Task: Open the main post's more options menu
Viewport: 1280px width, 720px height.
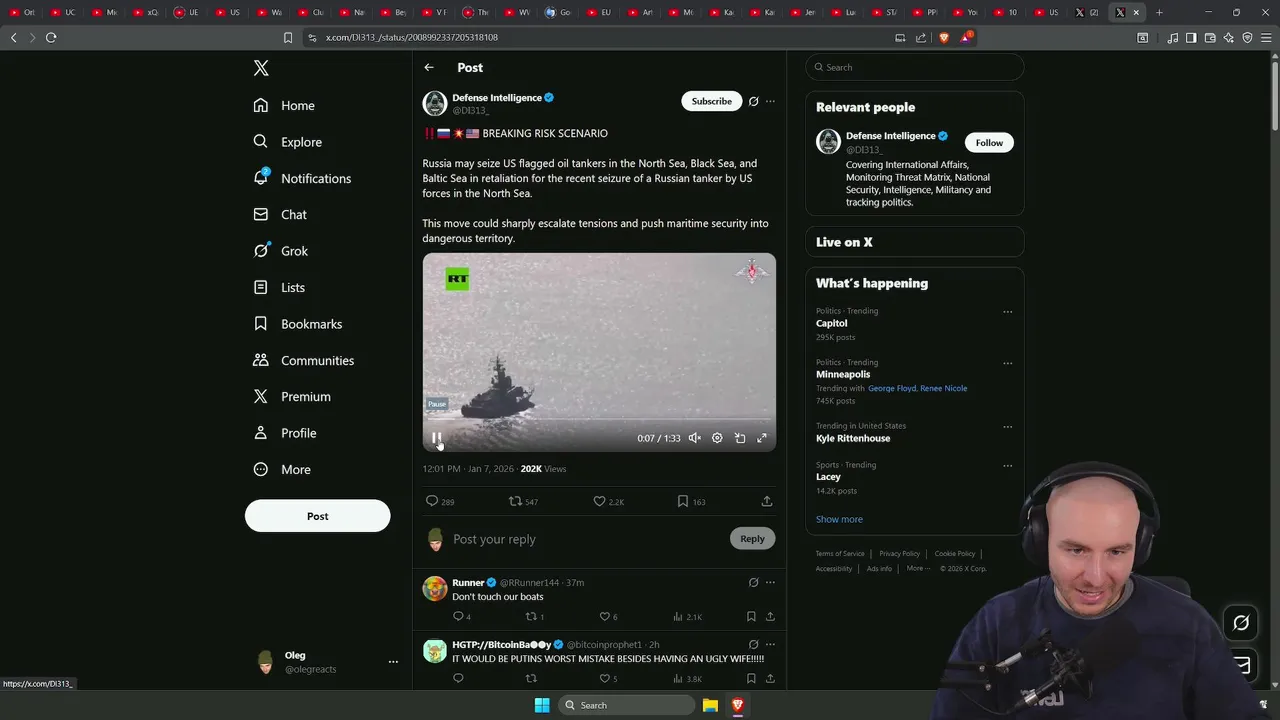Action: [770, 101]
